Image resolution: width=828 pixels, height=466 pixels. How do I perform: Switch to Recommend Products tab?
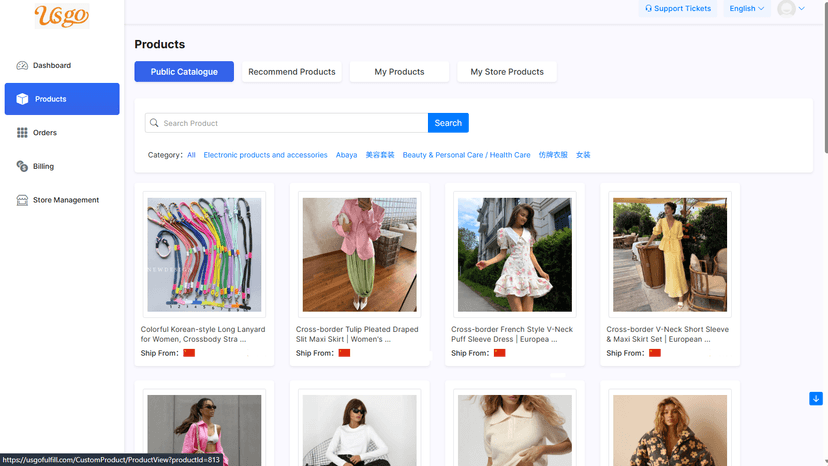pos(291,72)
